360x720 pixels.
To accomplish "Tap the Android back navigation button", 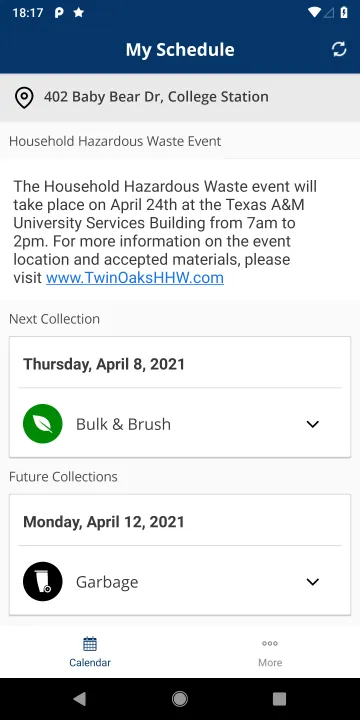I will [80, 699].
